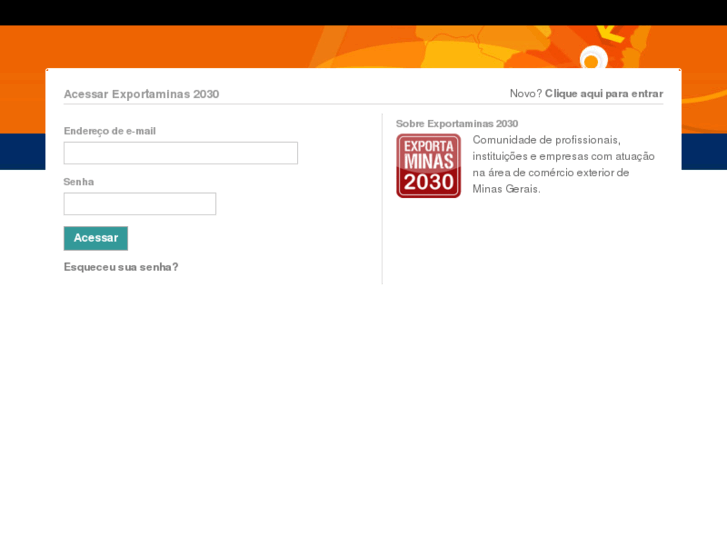
Task: Focus the Senha password field
Action: click(x=140, y=204)
